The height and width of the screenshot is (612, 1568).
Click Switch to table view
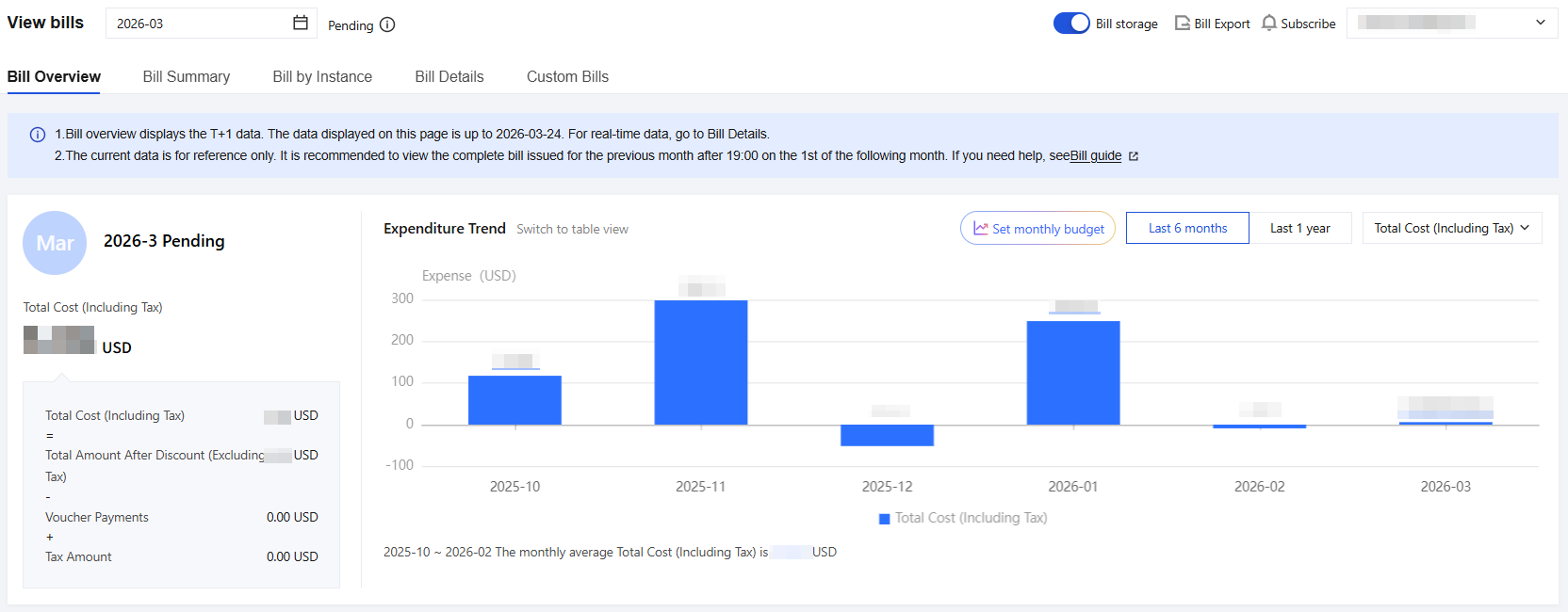tap(572, 229)
